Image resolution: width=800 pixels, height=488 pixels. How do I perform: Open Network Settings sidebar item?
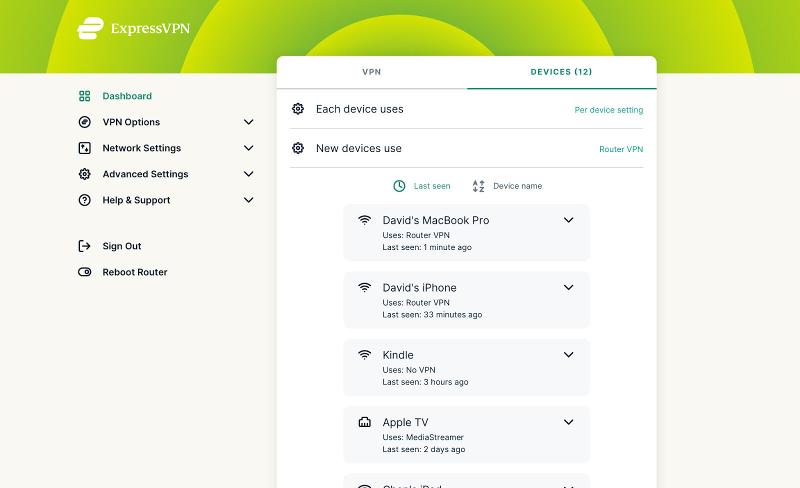[x=142, y=148]
